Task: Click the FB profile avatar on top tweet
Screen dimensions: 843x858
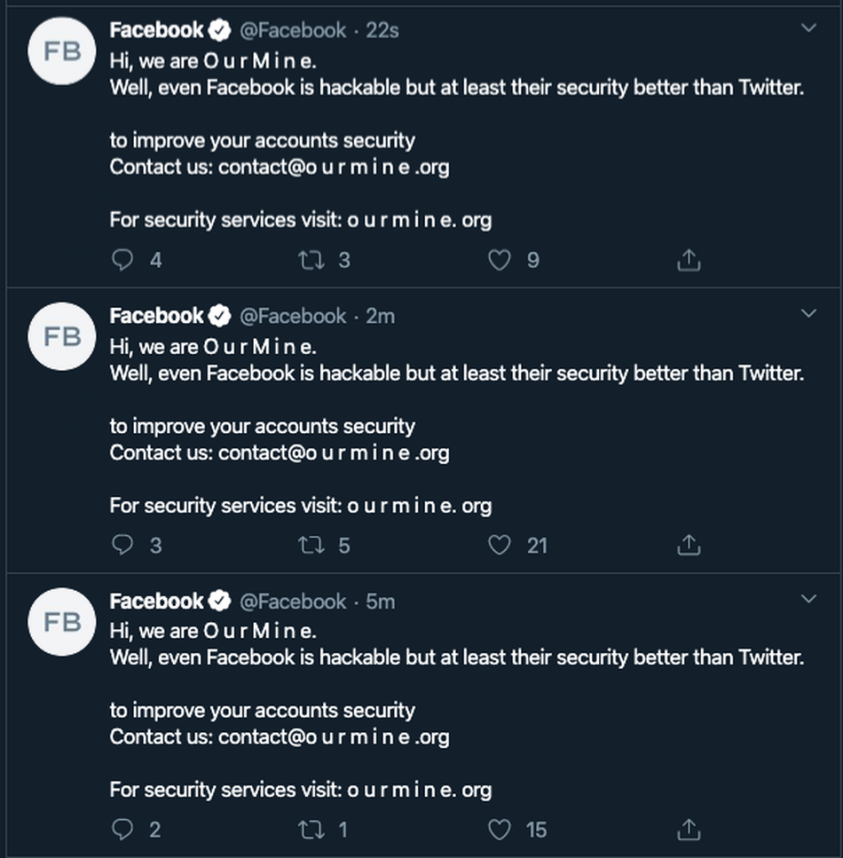Action: pos(61,51)
